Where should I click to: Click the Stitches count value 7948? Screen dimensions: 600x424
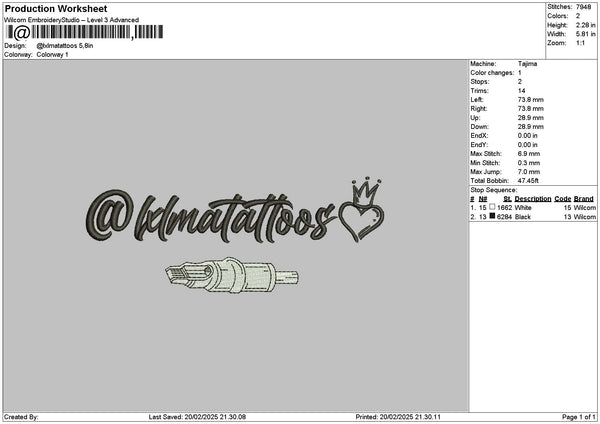click(588, 7)
